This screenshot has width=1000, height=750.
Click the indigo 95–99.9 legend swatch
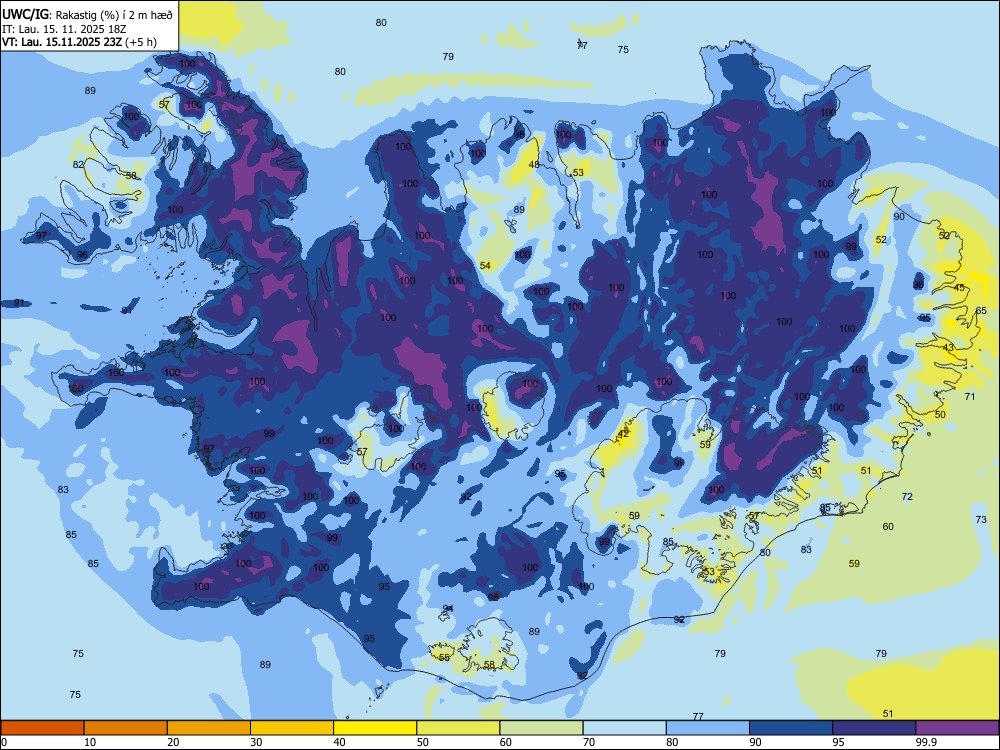(x=874, y=728)
